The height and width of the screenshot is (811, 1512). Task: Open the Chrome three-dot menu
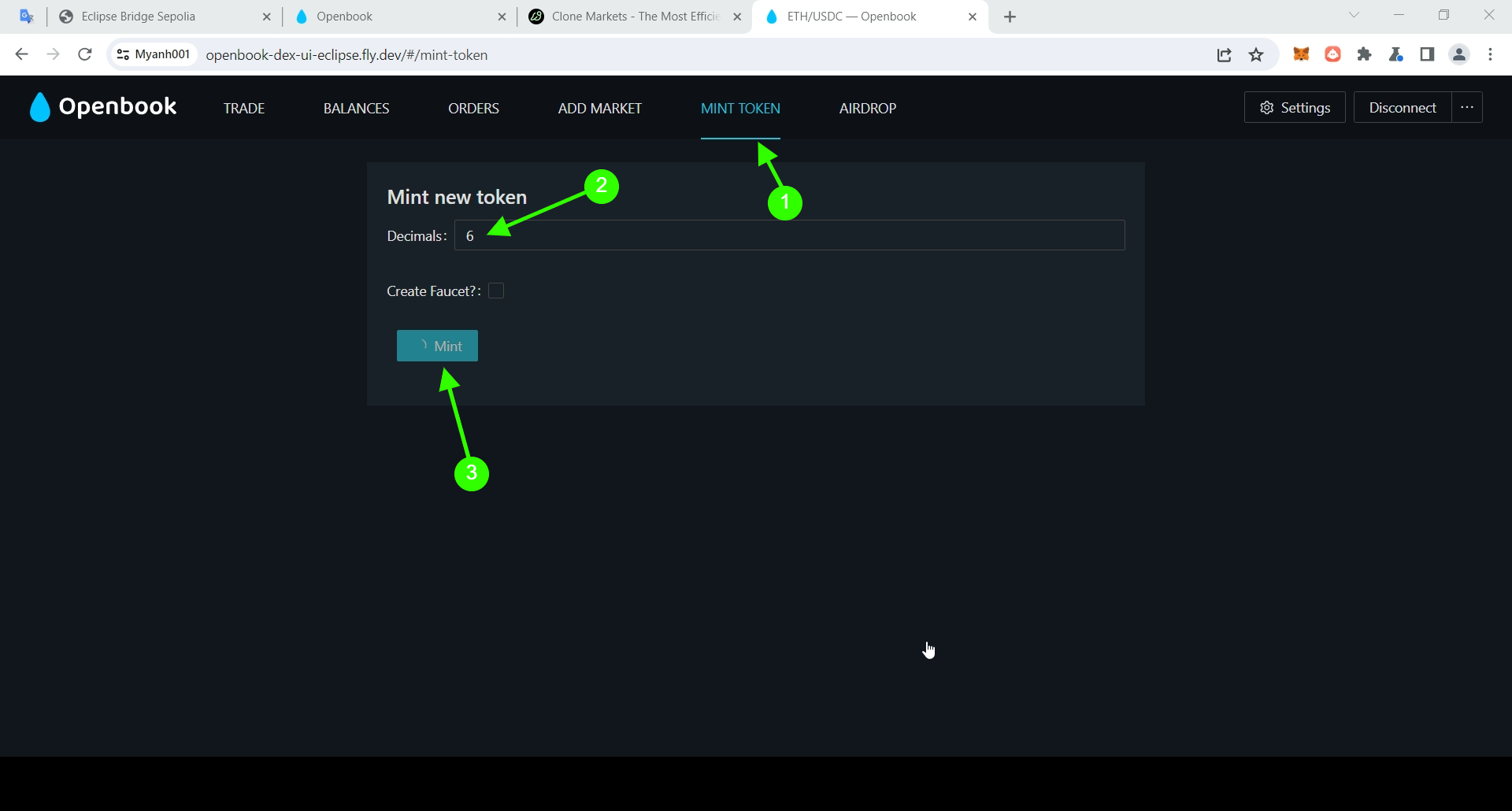(x=1490, y=54)
